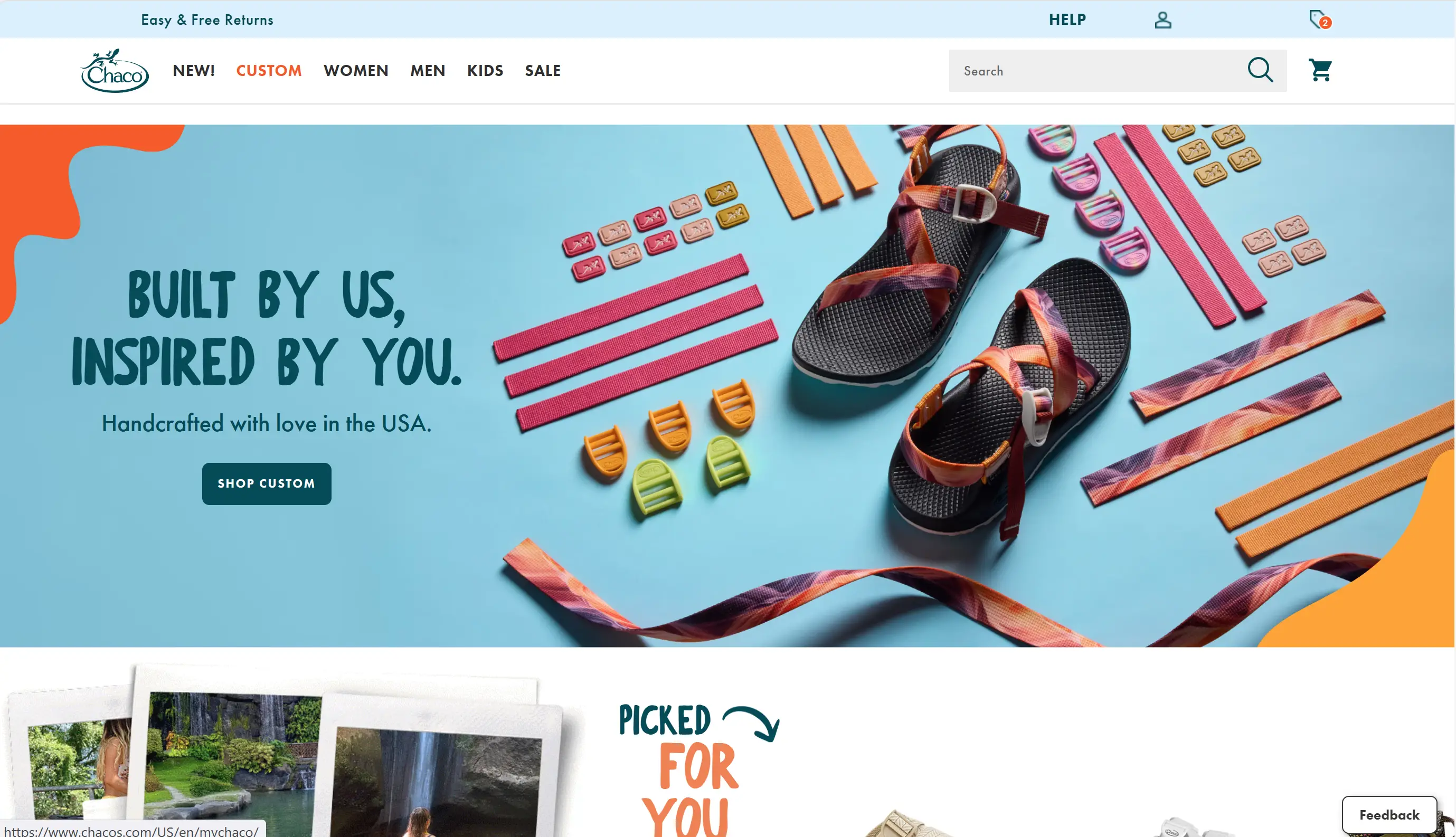Click the search magnifier icon
This screenshot has height=837, width=1456.
(1260, 70)
